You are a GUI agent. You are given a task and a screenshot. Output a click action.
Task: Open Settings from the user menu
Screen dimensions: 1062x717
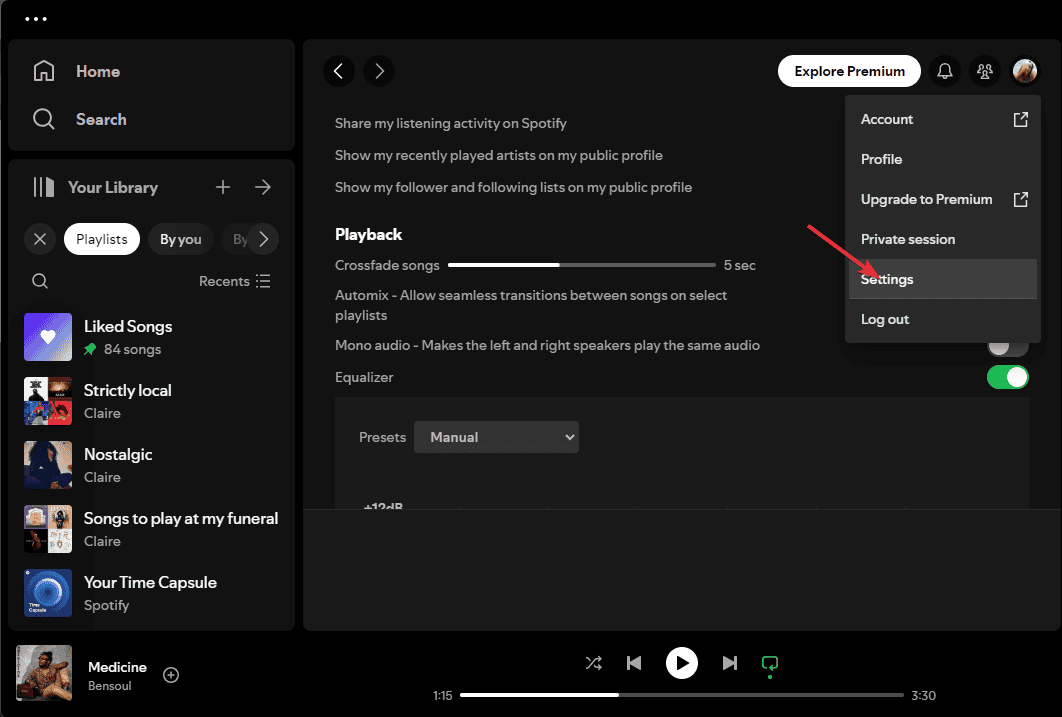tap(943, 279)
